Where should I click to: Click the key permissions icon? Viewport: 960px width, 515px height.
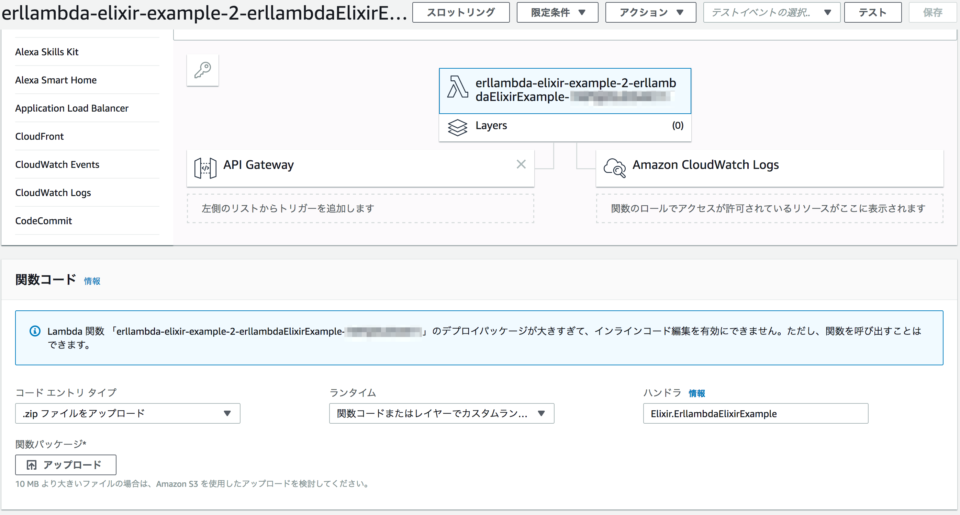coord(203,70)
